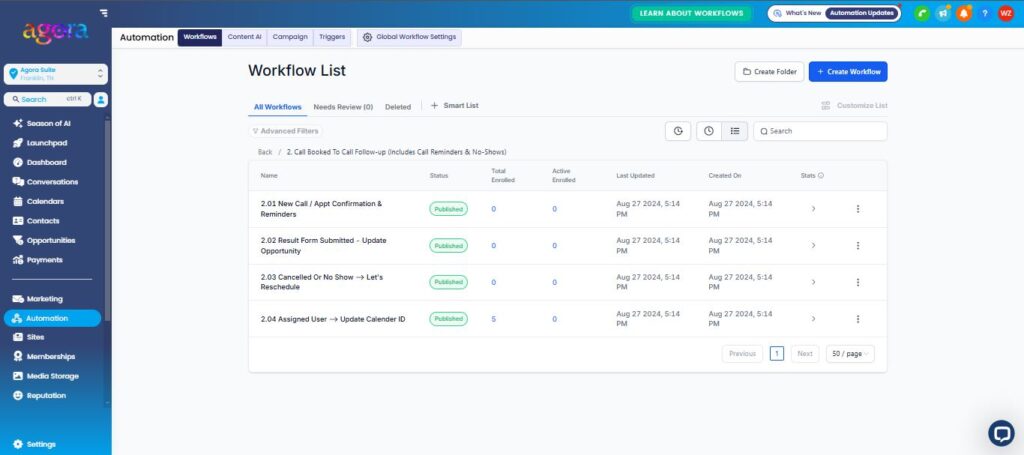Open the green phone dialer icon

[922, 13]
